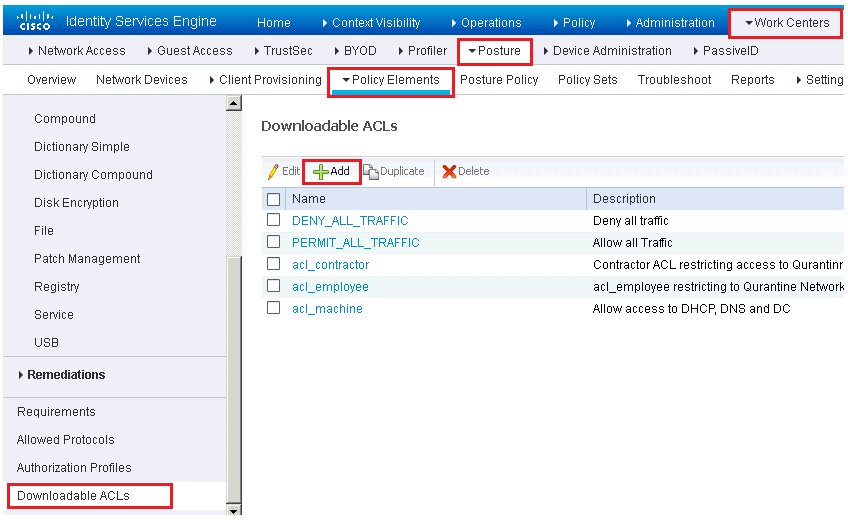Open Allowed Protocols in the sidebar
This screenshot has height=523, width=848.
(x=65, y=440)
